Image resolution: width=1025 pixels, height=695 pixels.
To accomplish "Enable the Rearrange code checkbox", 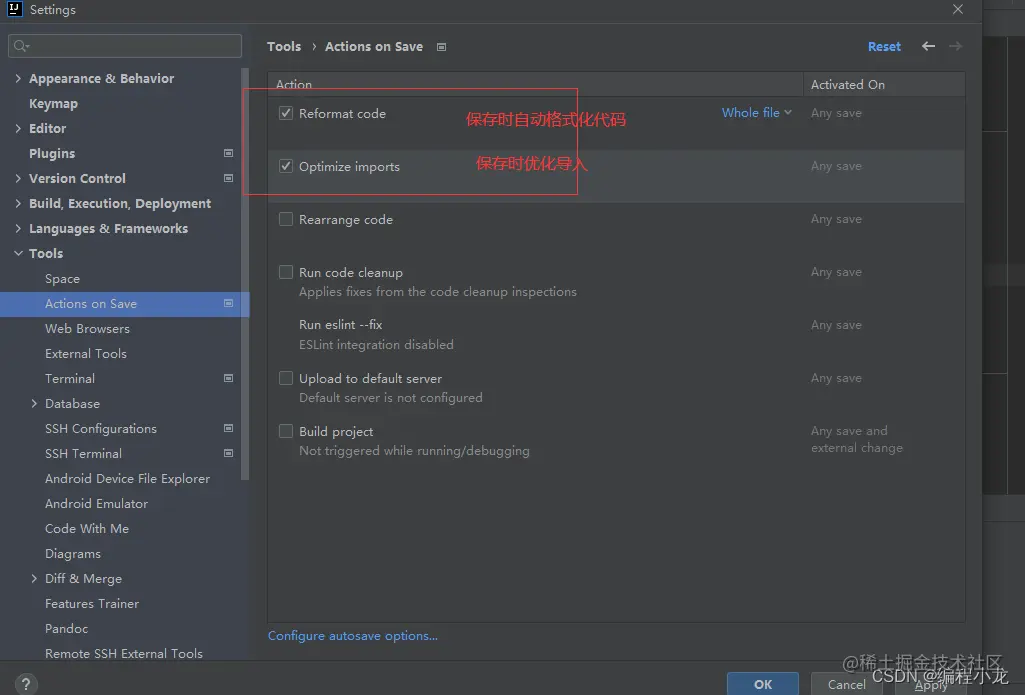I will click(286, 219).
